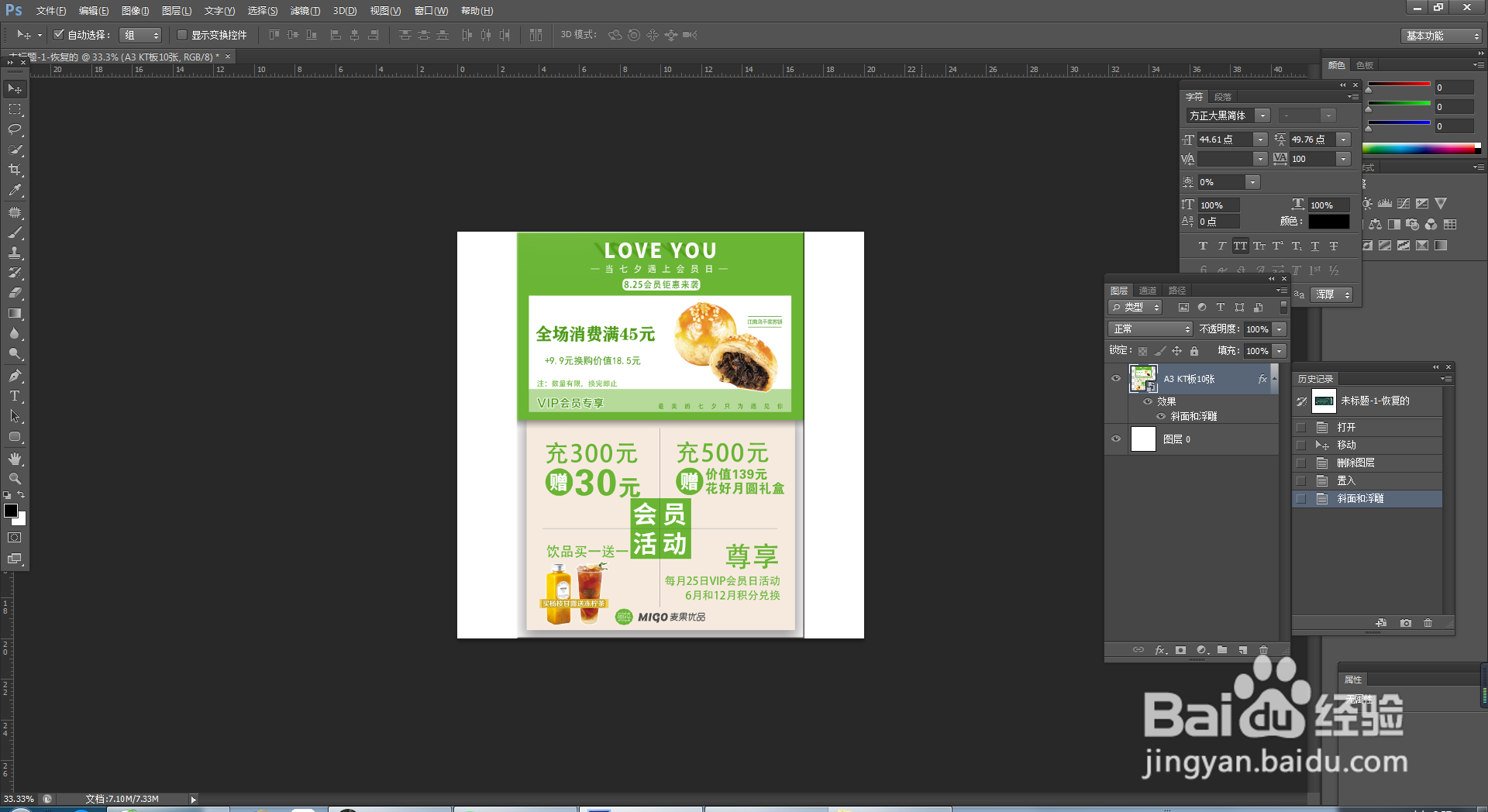The width and height of the screenshot is (1488, 812).
Task: Hide the A3 KT板10张 layer
Action: (x=1116, y=379)
